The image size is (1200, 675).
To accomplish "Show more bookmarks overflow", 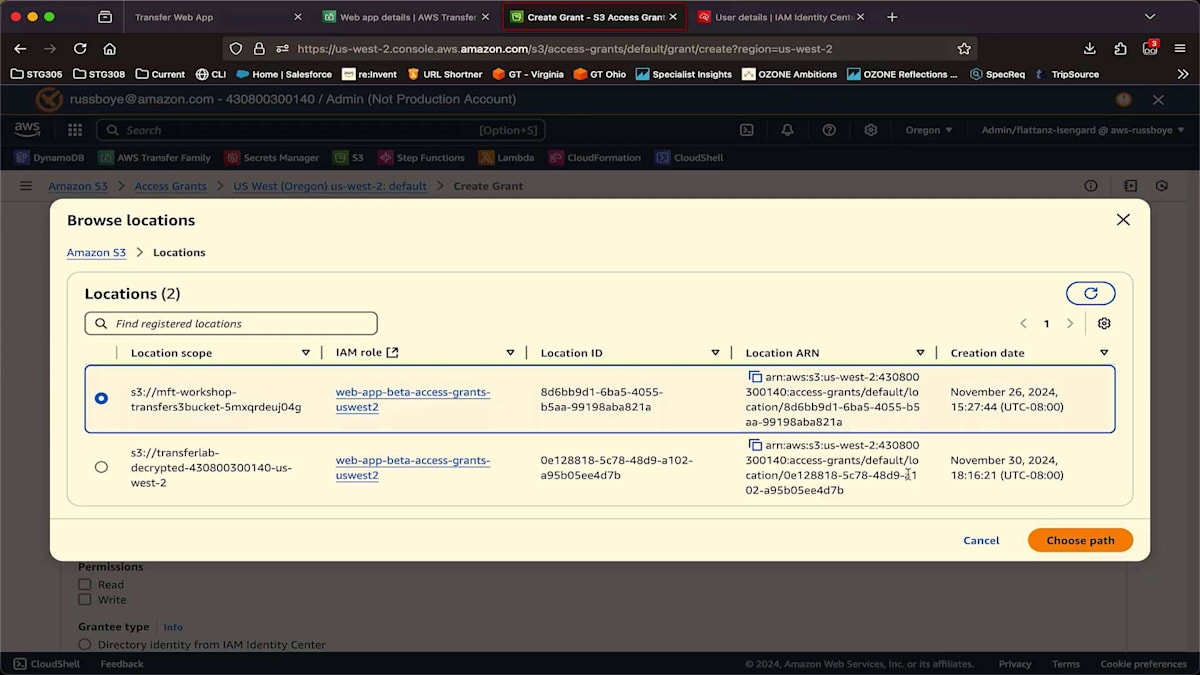I will click(x=1182, y=74).
